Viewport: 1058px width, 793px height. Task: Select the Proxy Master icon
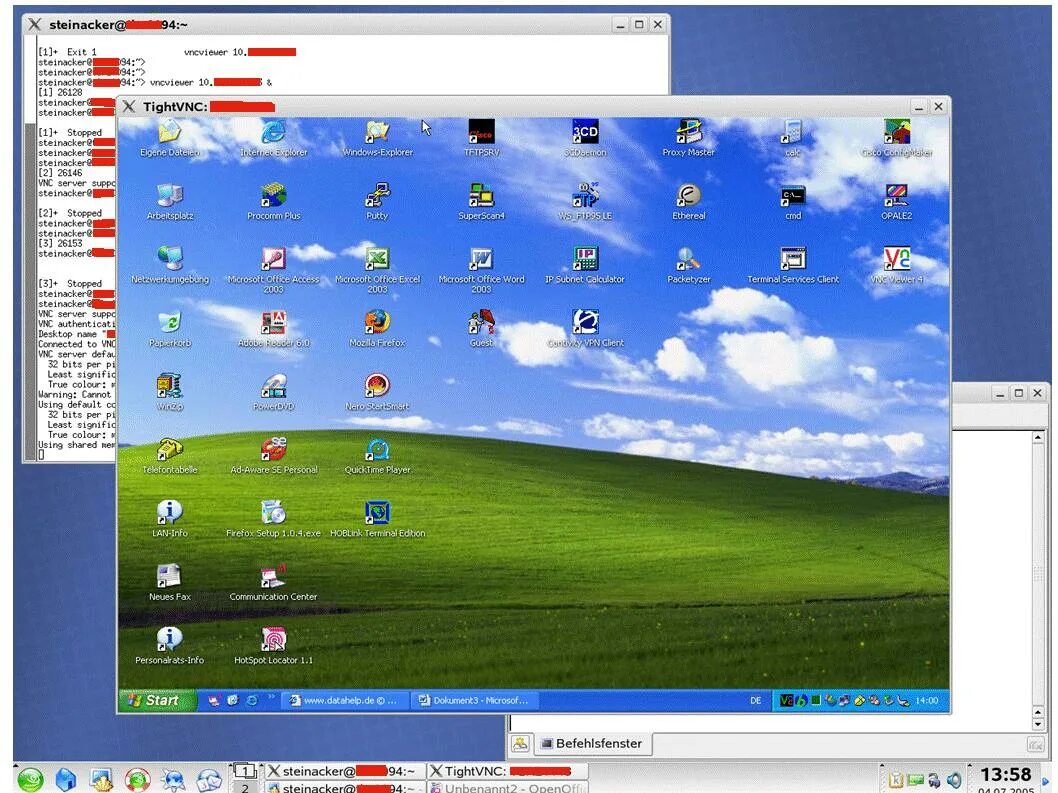(688, 132)
